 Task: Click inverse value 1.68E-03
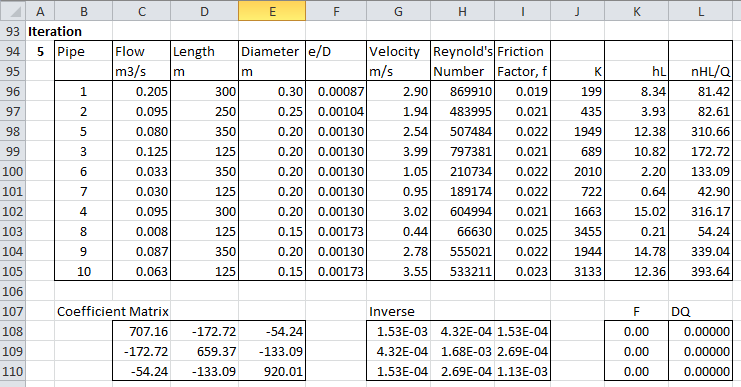462,352
